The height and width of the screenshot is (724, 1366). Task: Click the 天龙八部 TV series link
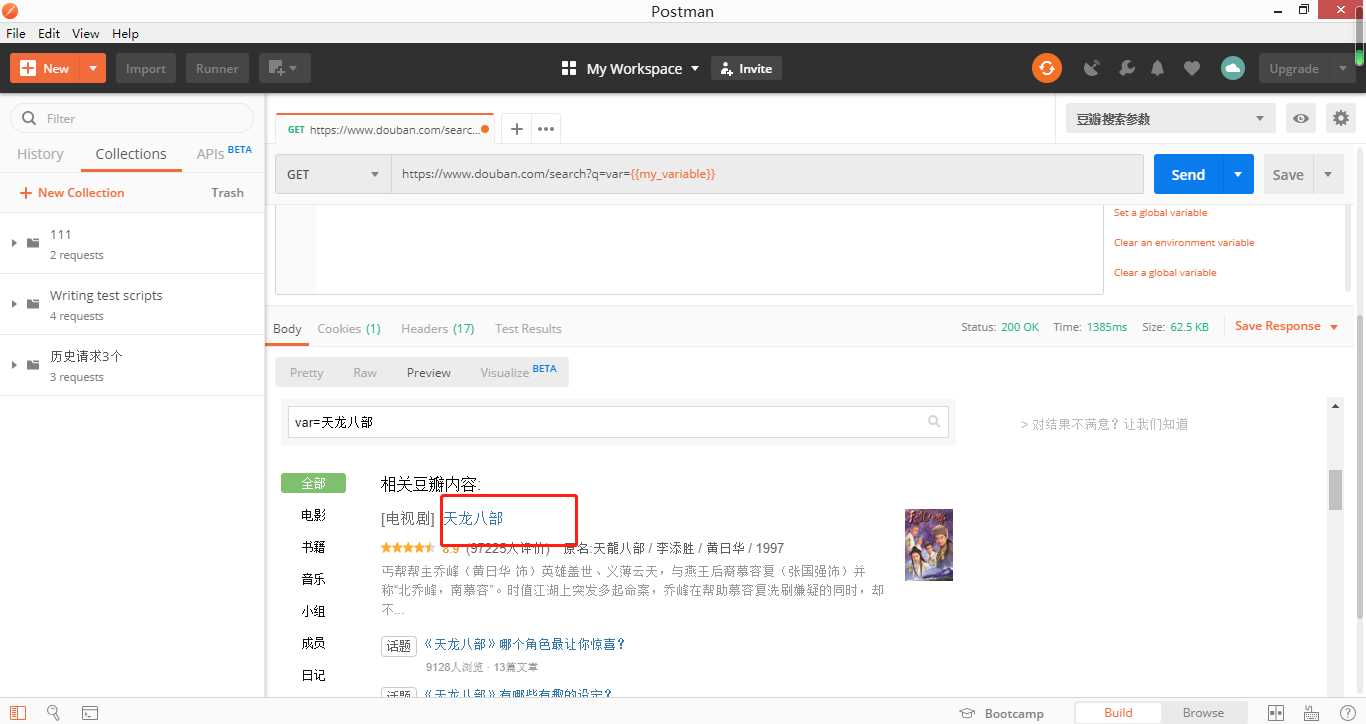pyautogui.click(x=473, y=518)
